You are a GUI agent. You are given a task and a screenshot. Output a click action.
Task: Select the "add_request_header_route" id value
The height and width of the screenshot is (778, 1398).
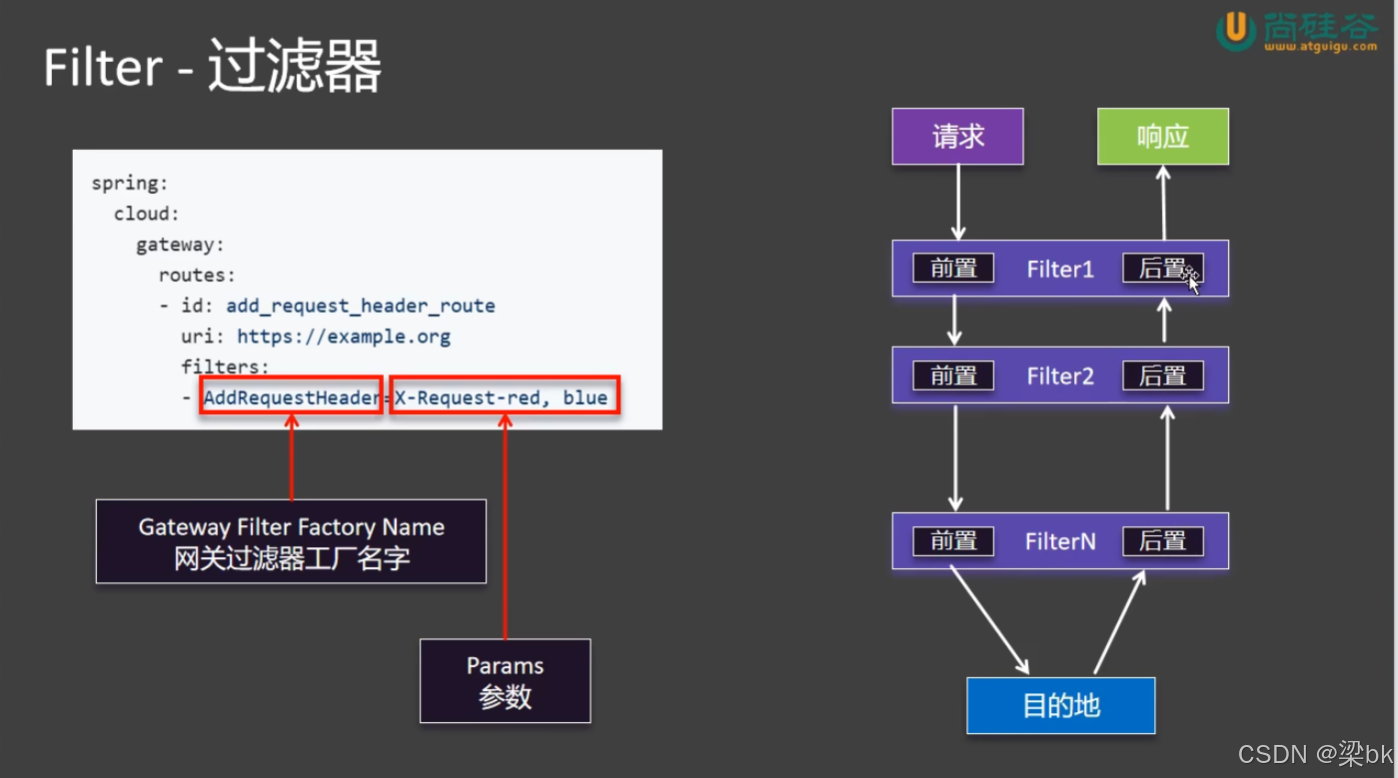(361, 305)
